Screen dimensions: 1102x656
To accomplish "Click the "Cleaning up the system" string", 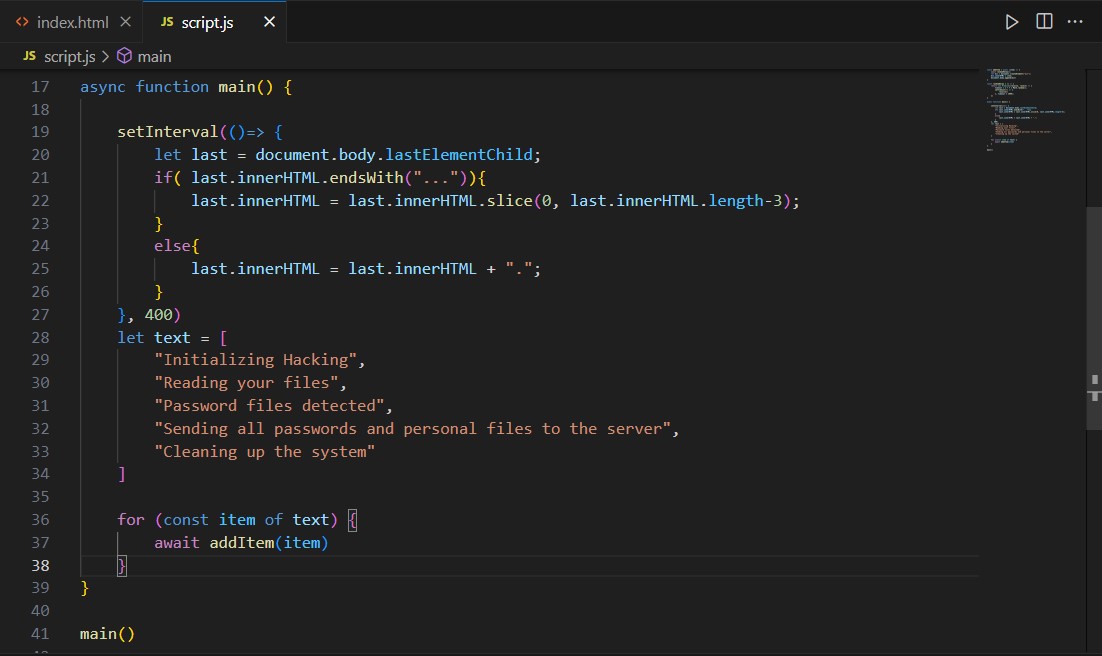I will click(x=265, y=451).
